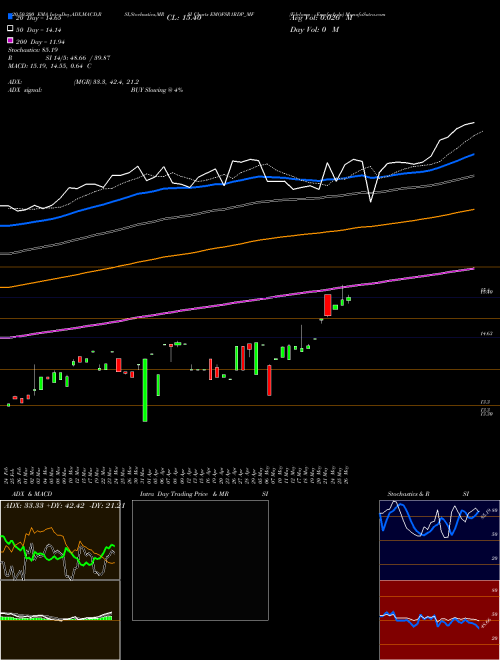Click the 'CL: 15.40' close price label
The width and height of the screenshot is (500, 660).
[x=184, y=18]
